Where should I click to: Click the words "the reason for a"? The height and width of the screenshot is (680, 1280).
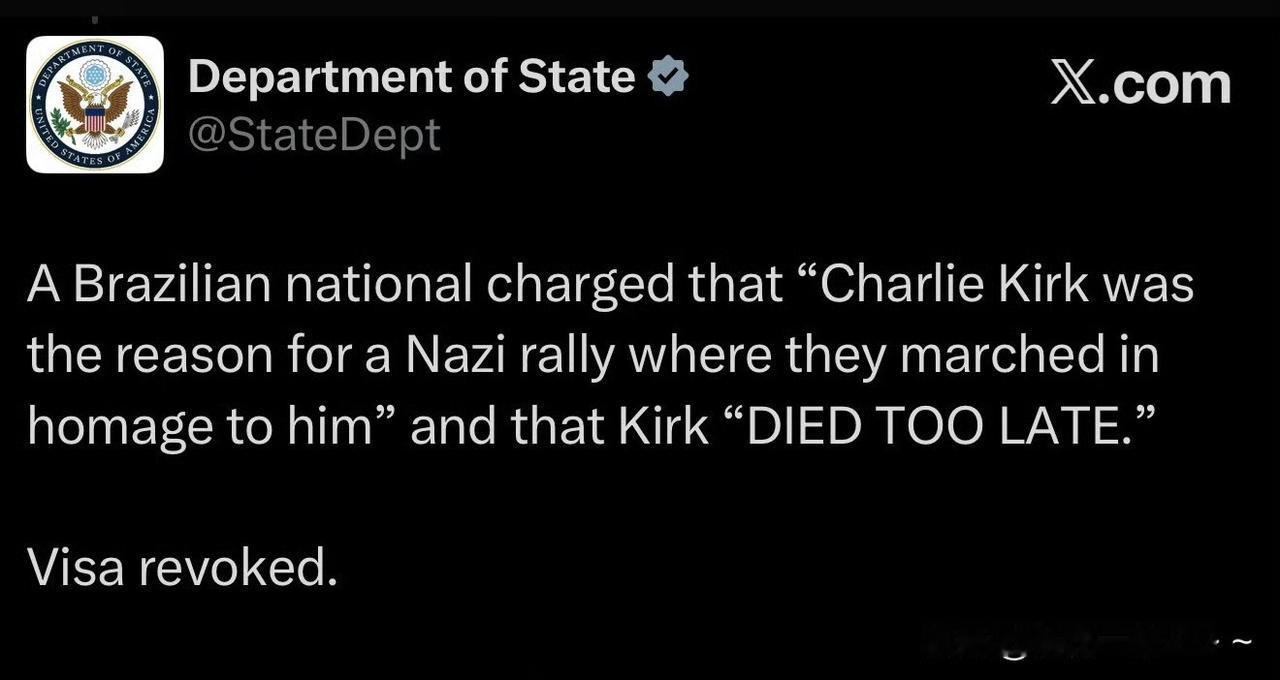tap(207, 356)
